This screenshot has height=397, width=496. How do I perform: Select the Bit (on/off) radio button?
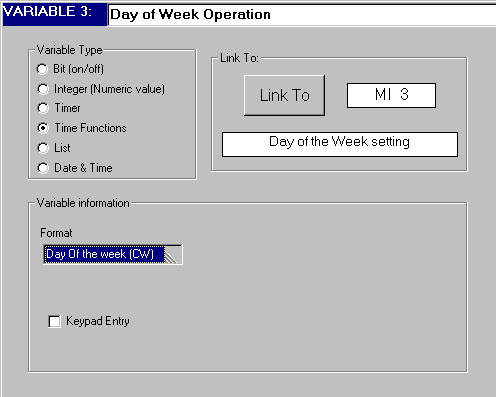click(x=42, y=69)
